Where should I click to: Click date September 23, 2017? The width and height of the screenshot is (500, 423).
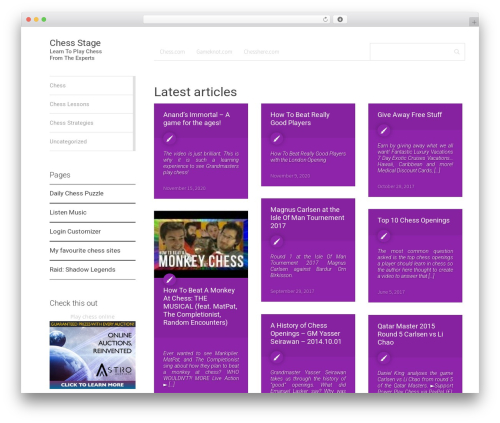[292, 291]
